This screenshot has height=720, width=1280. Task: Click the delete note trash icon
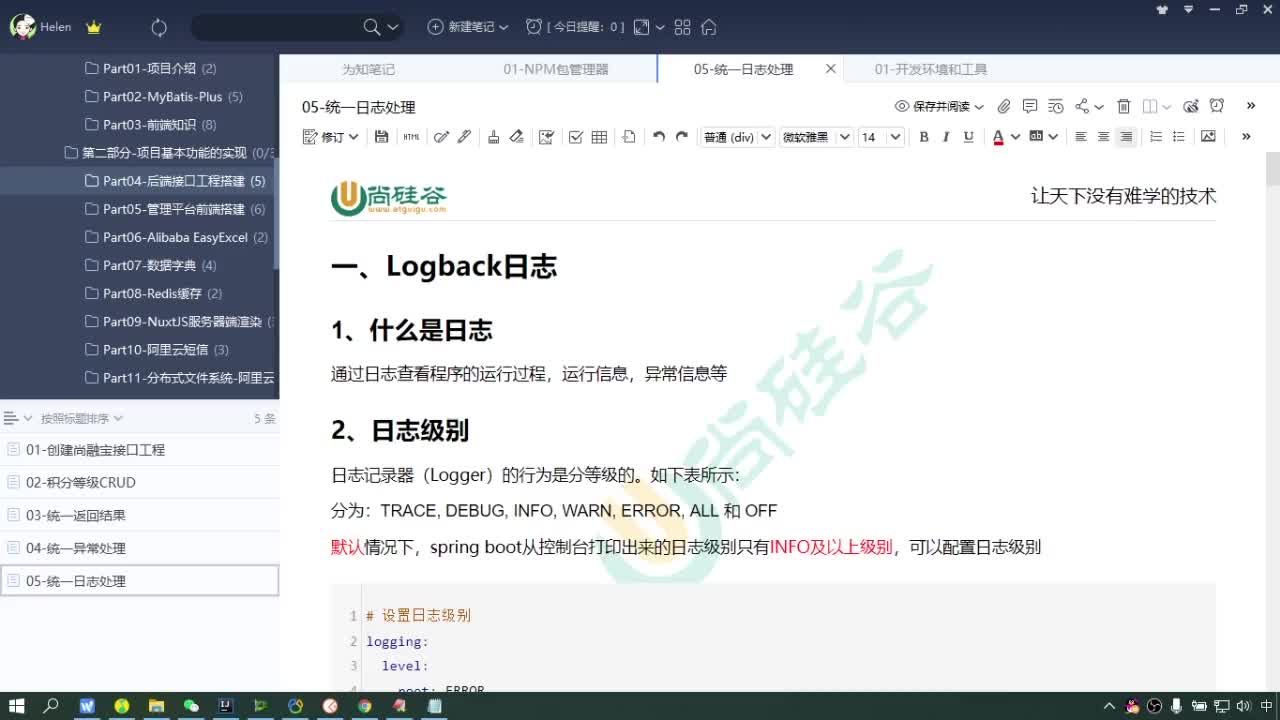[x=1123, y=106]
